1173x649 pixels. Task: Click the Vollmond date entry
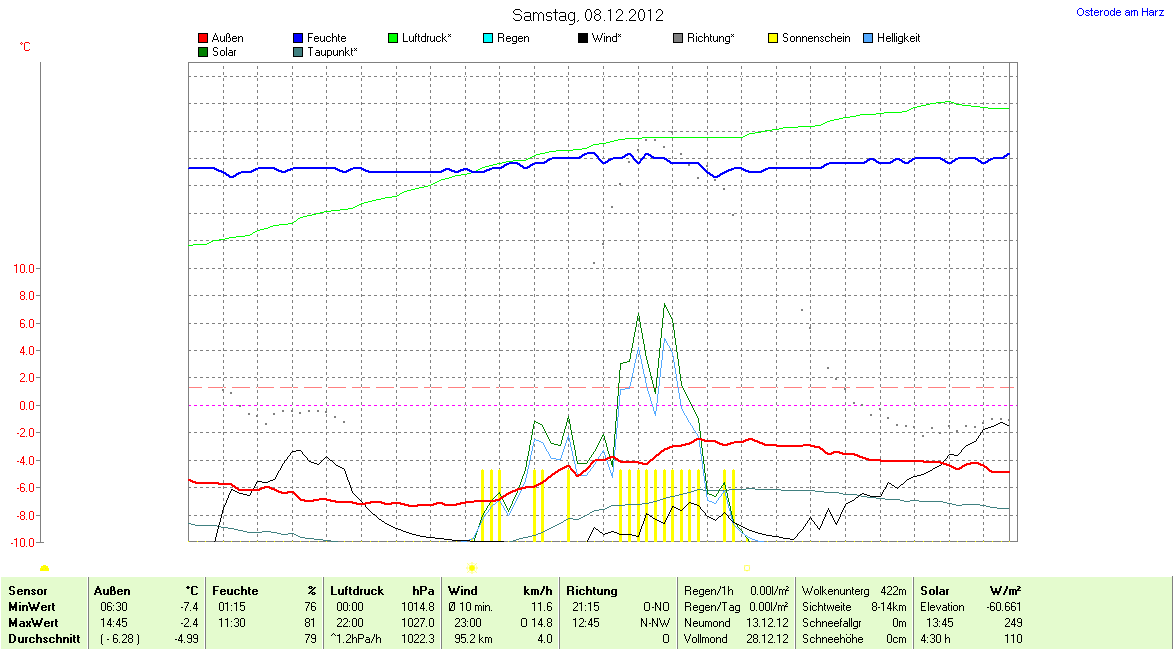pyautogui.click(x=768, y=639)
